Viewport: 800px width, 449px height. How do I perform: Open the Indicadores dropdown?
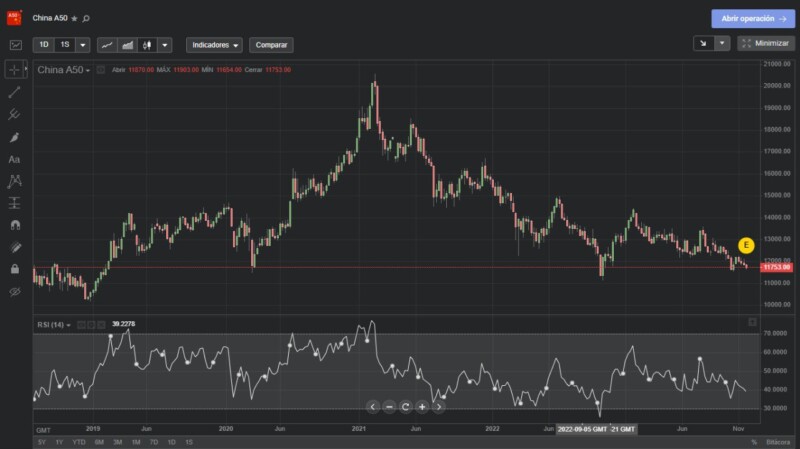(x=214, y=45)
